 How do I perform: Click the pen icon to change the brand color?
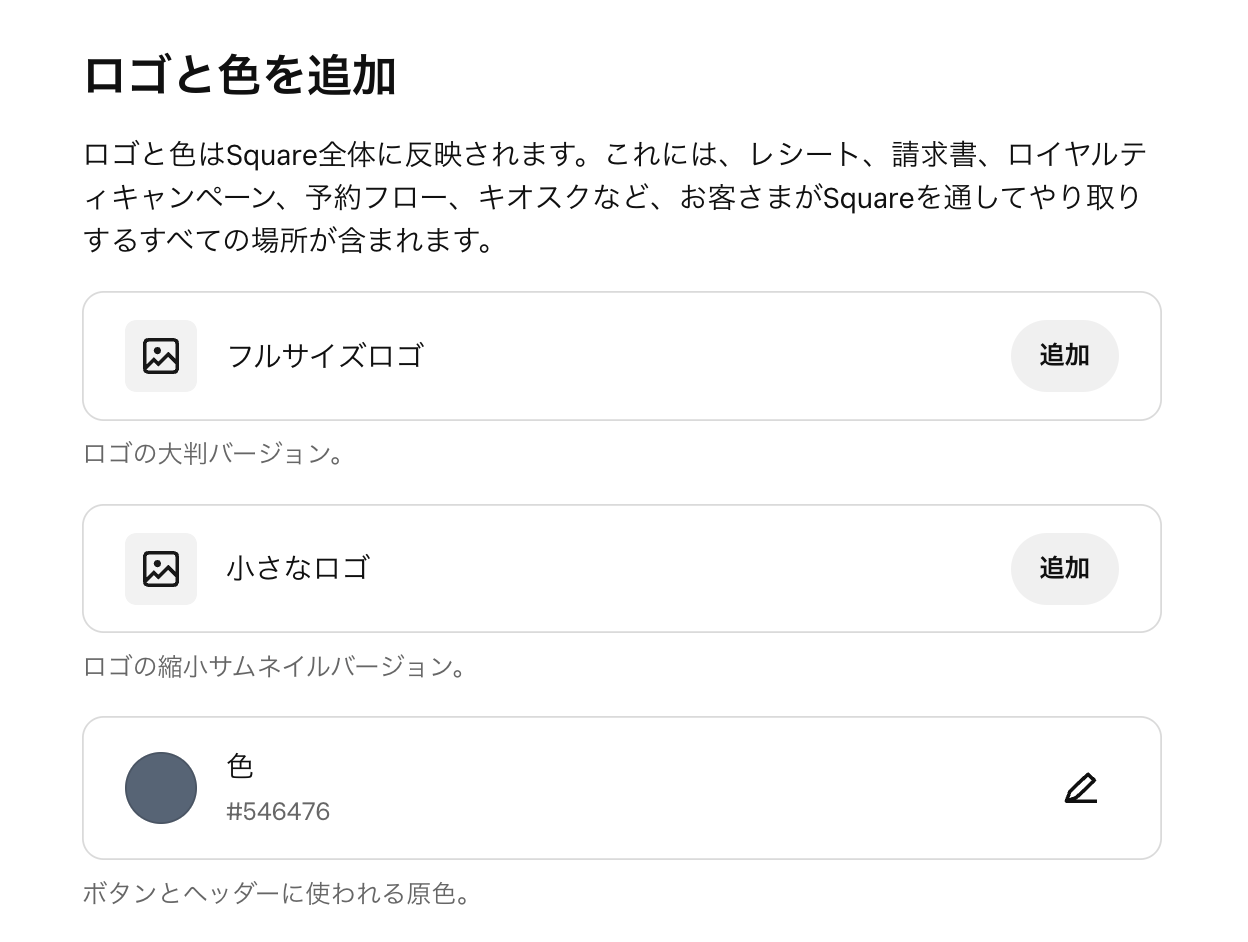[1081, 788]
